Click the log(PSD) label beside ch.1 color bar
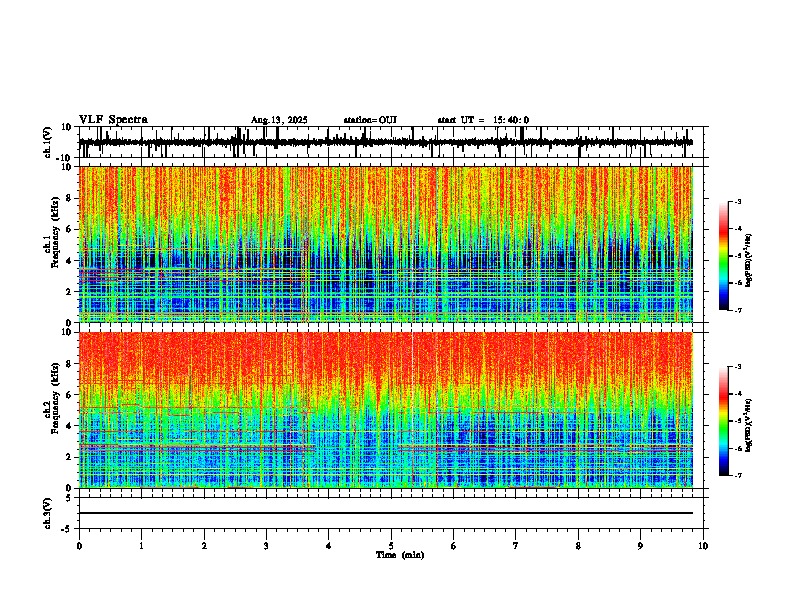This screenshot has width=792, height=612. pos(749,261)
